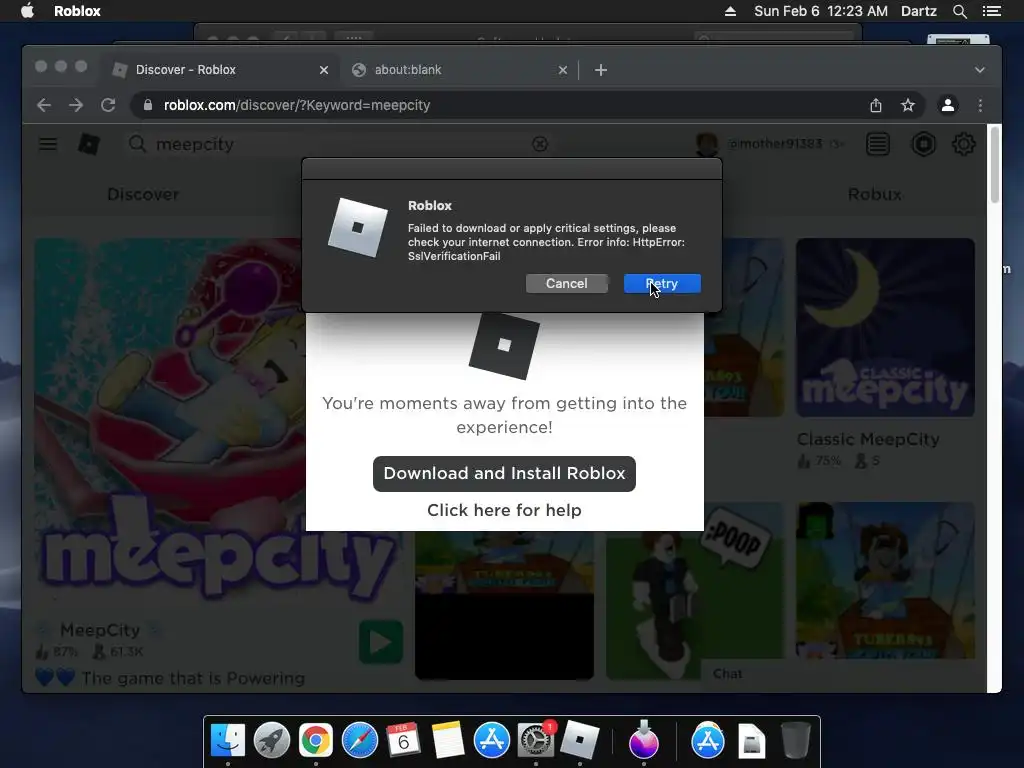The width and height of the screenshot is (1024, 768).
Task: Open Chrome's three-dot menu
Action: pos(980,105)
